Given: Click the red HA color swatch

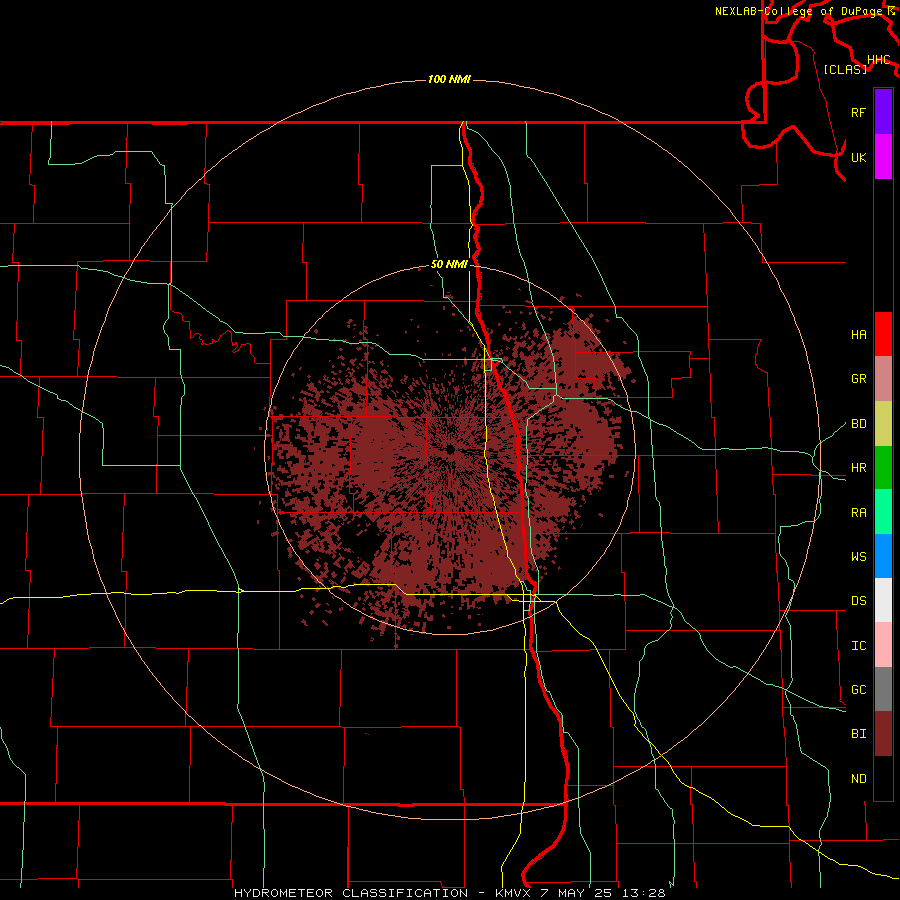Looking at the screenshot, I should (883, 334).
